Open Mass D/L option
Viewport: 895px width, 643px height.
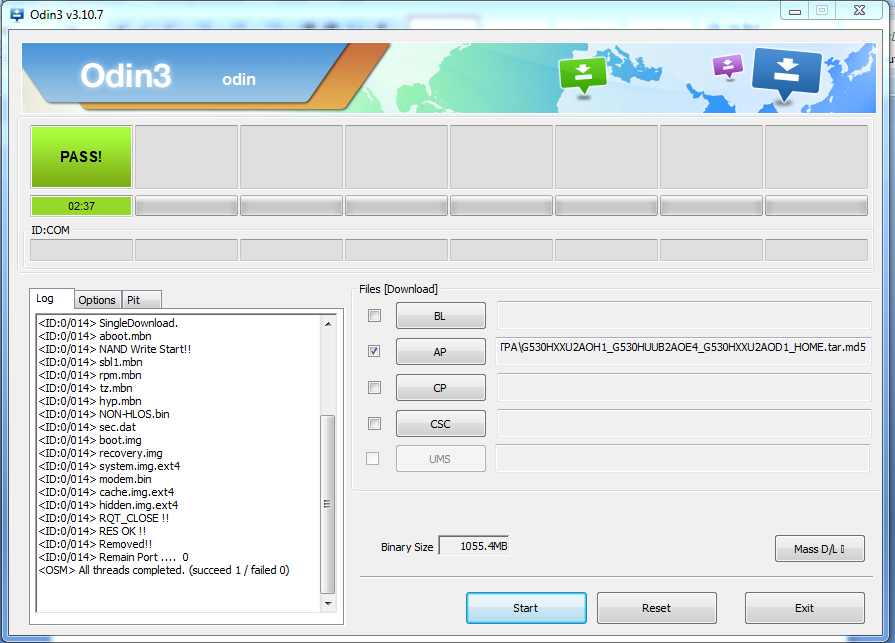820,549
